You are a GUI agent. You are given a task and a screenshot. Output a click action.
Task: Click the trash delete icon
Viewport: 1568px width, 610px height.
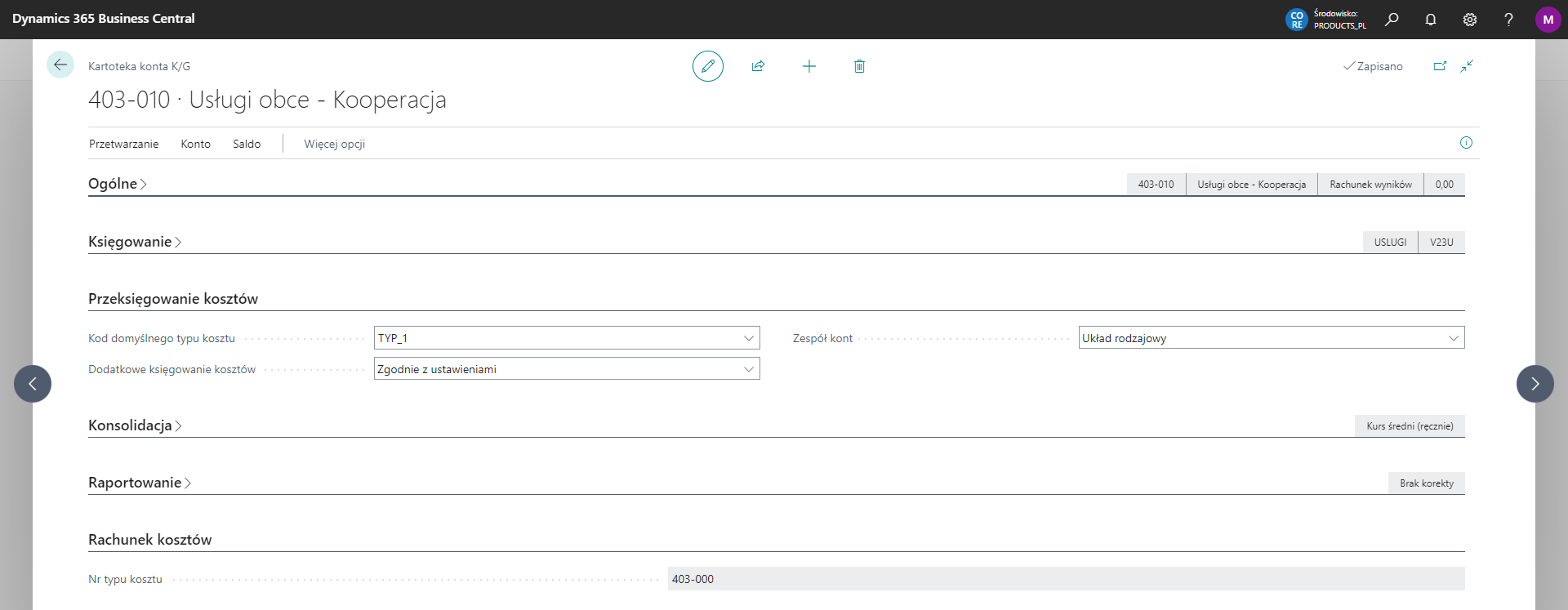pos(859,66)
